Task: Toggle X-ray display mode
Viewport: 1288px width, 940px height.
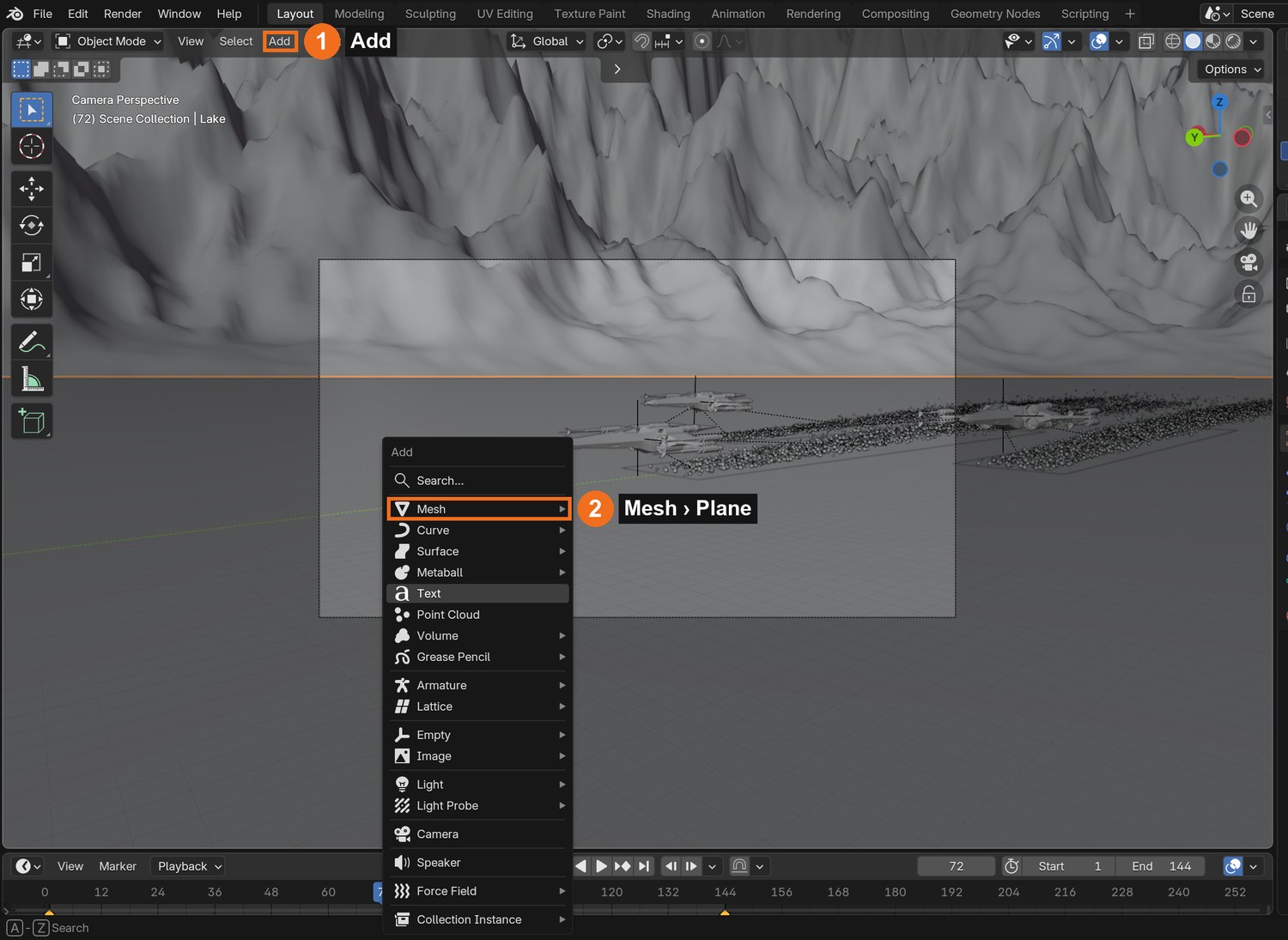Action: click(1145, 41)
